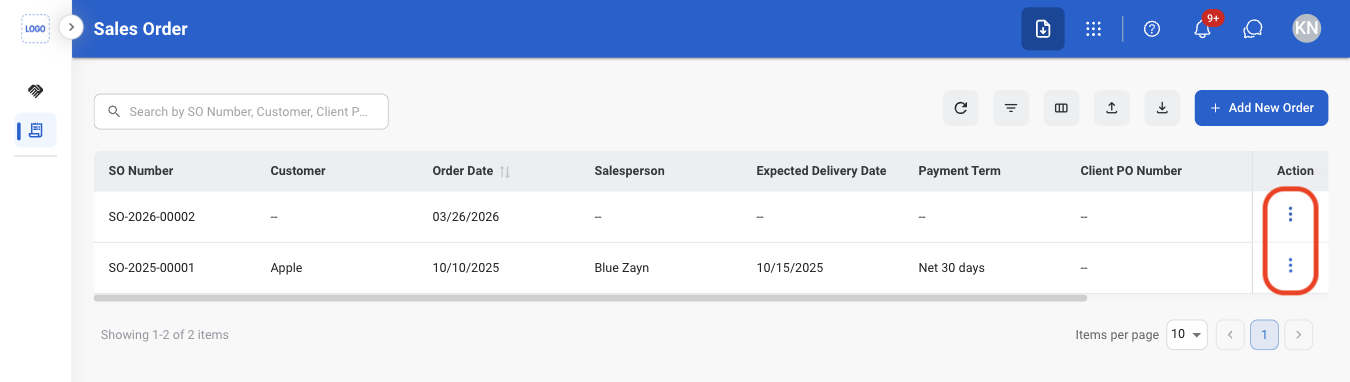Click the Add New Order button
1350x382 pixels.
coord(1261,108)
